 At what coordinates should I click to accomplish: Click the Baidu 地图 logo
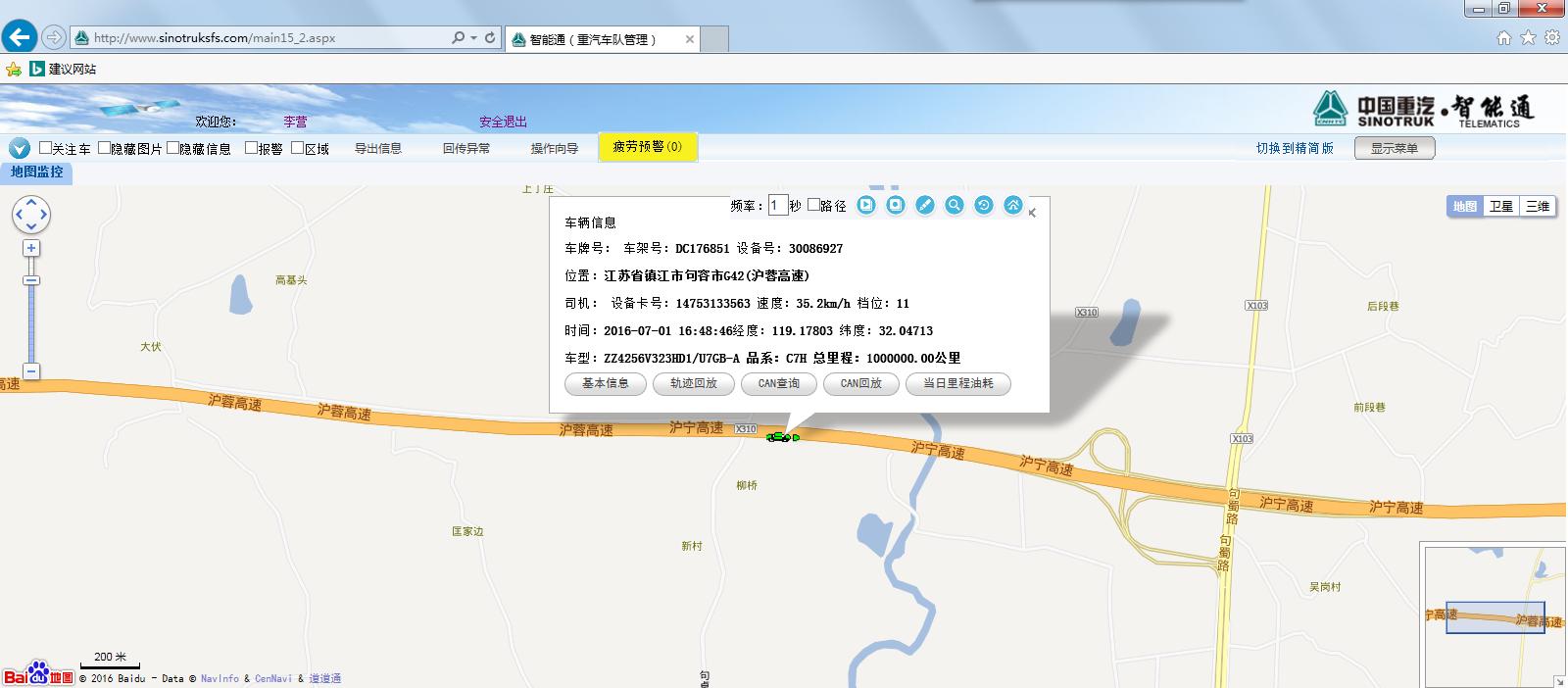pos(37,673)
